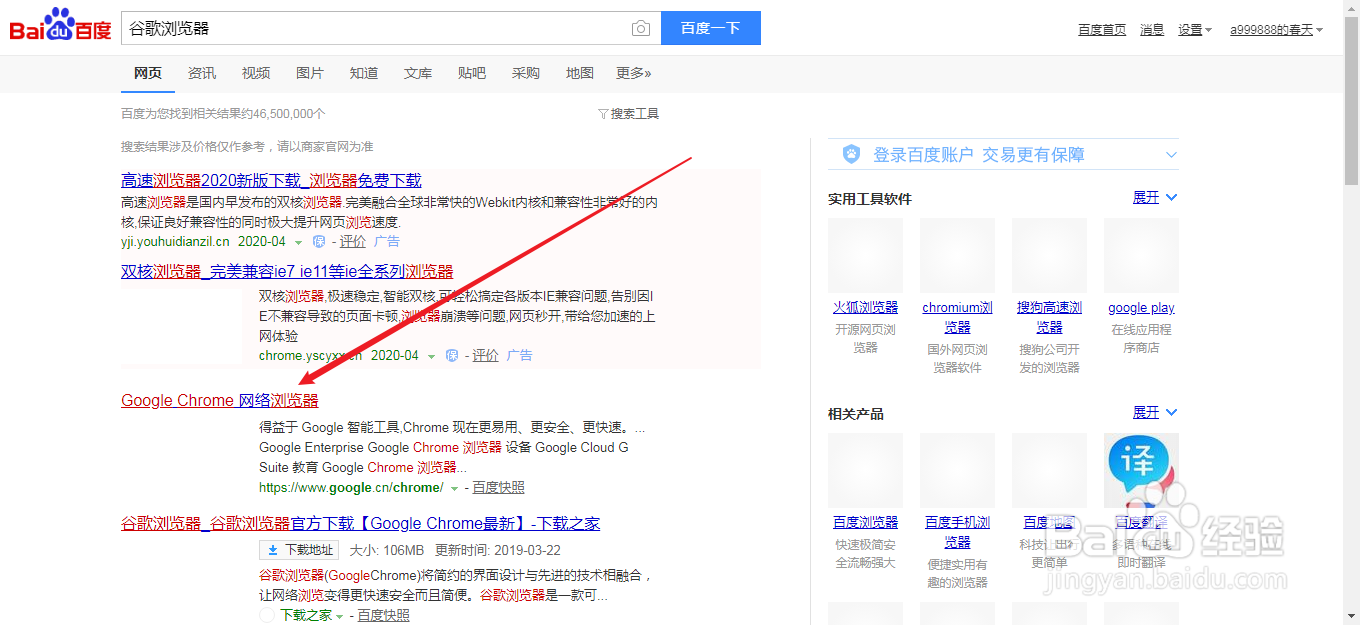Click the 搜狗高速浏览器 thumbnail image

(1049, 255)
